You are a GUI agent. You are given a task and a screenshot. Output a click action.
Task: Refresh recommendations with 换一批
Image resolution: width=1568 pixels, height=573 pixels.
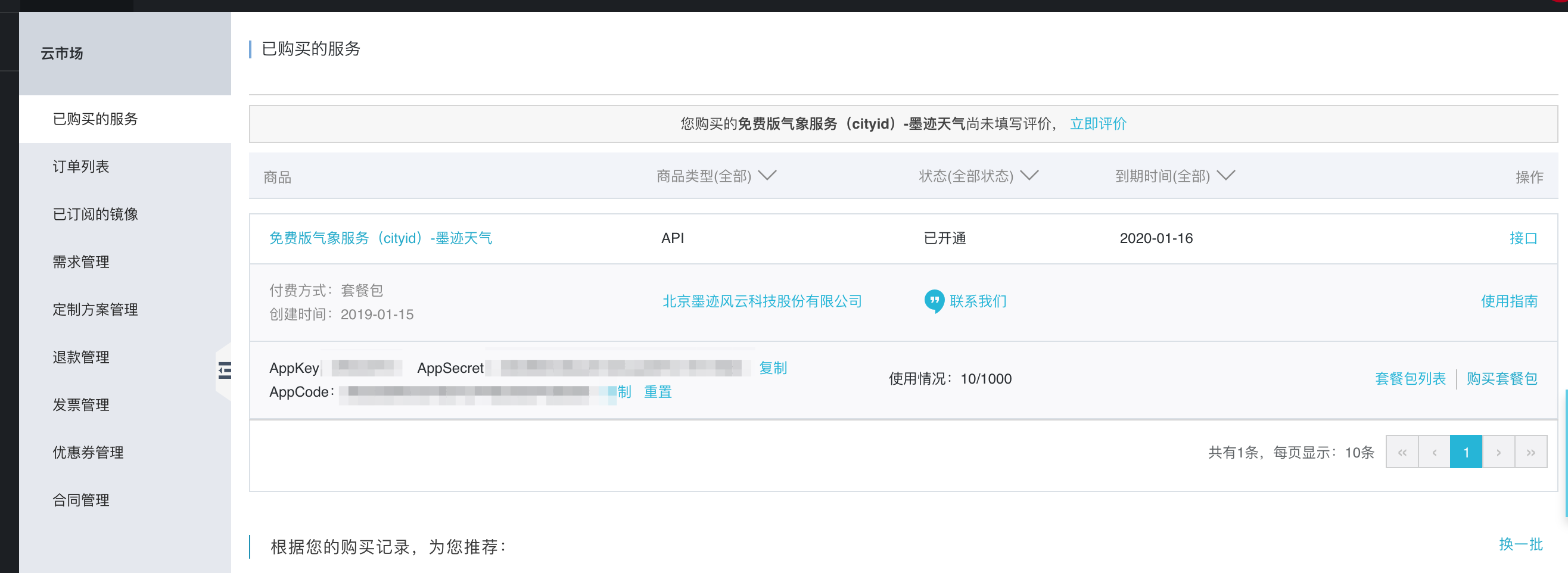tap(1520, 544)
